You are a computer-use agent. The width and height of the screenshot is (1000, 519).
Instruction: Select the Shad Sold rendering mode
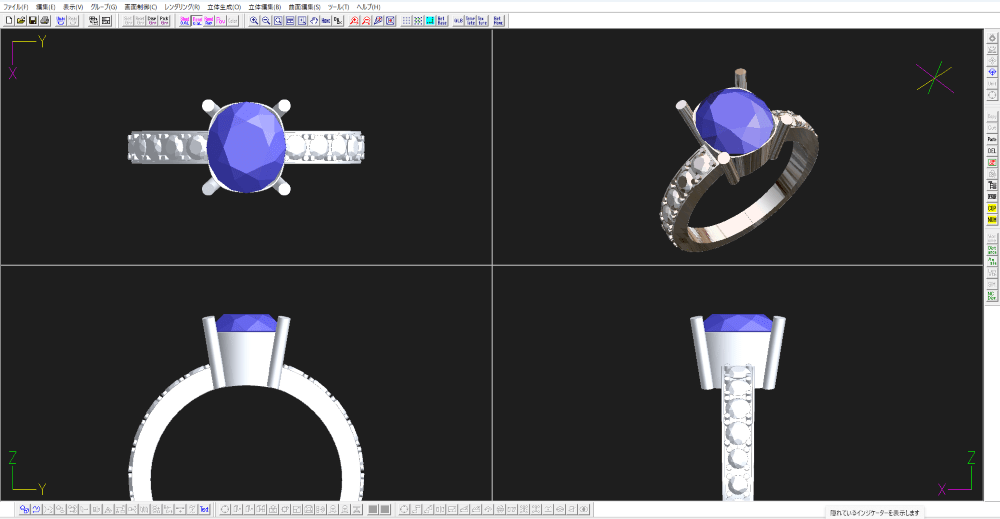tap(185, 20)
